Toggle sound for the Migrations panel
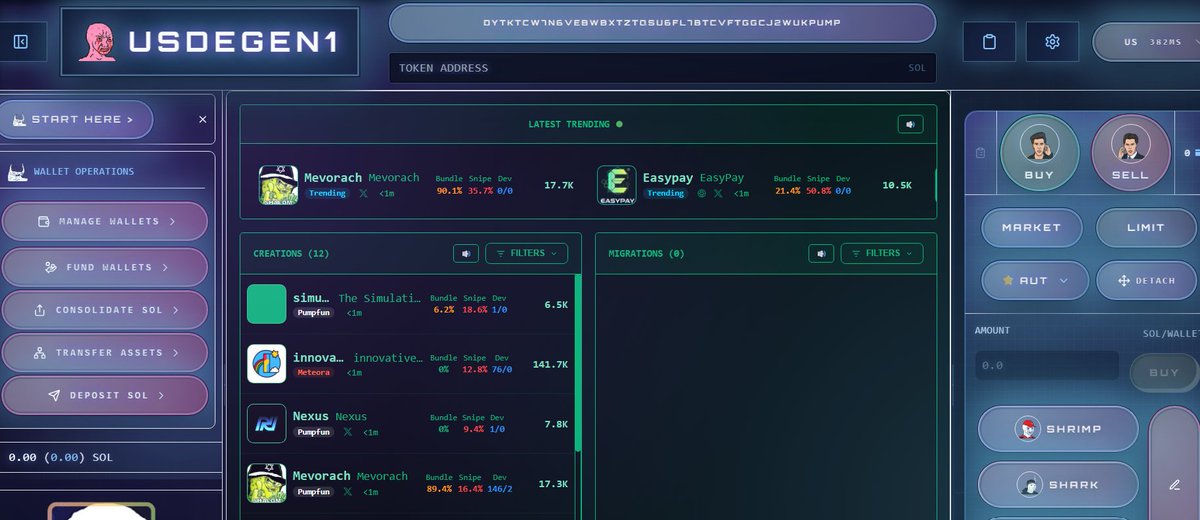Screen dimensions: 1200x520 click(x=821, y=254)
